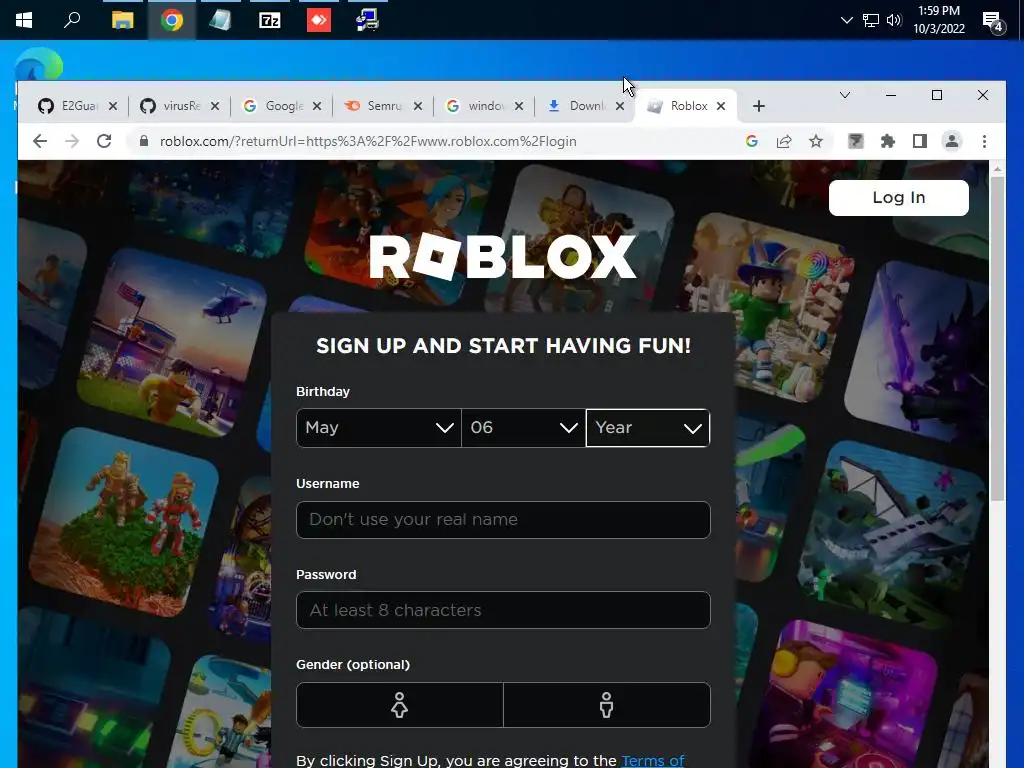
Task: Open a new Chrome tab
Action: pos(758,106)
